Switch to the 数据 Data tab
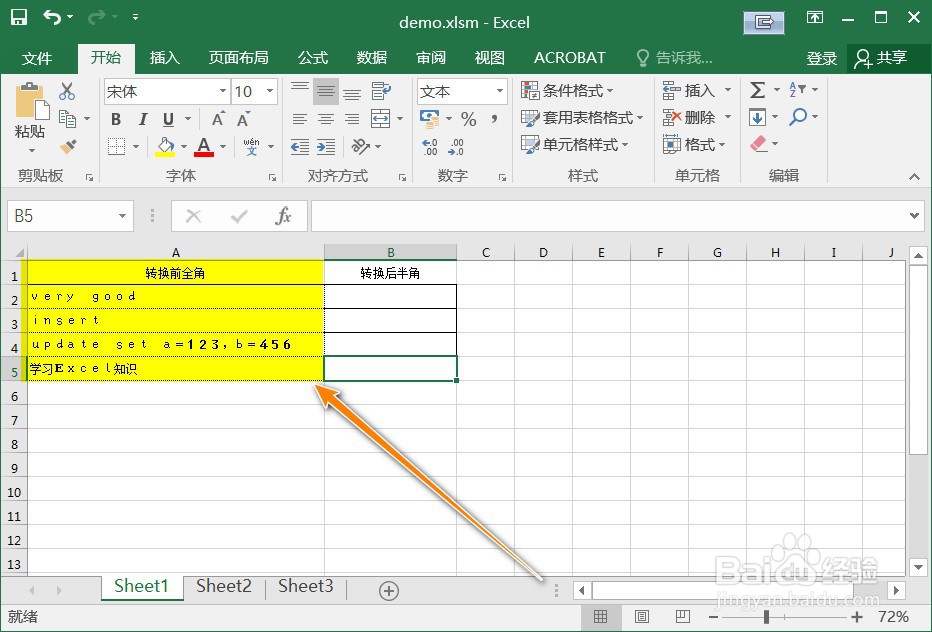Screen dimensions: 932x632 371,58
